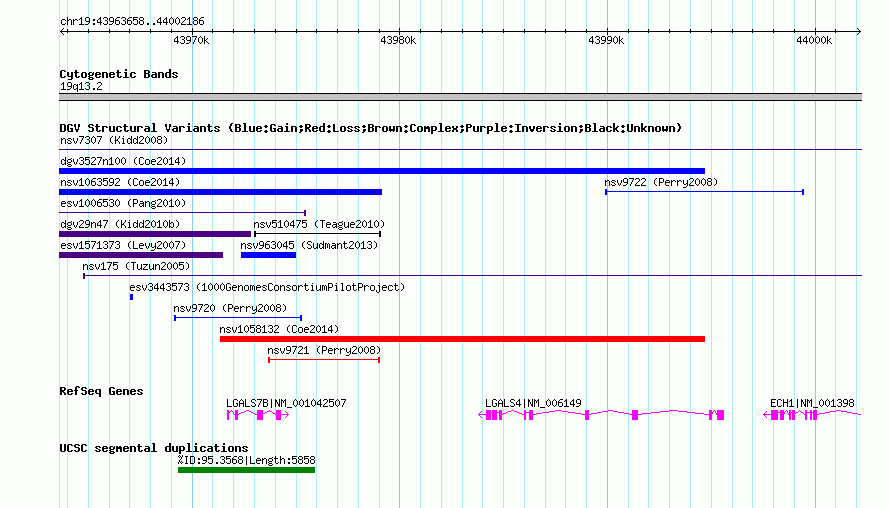
Task: Click the 'nsv9721 (Perry2008)' label
Action: (x=324, y=350)
